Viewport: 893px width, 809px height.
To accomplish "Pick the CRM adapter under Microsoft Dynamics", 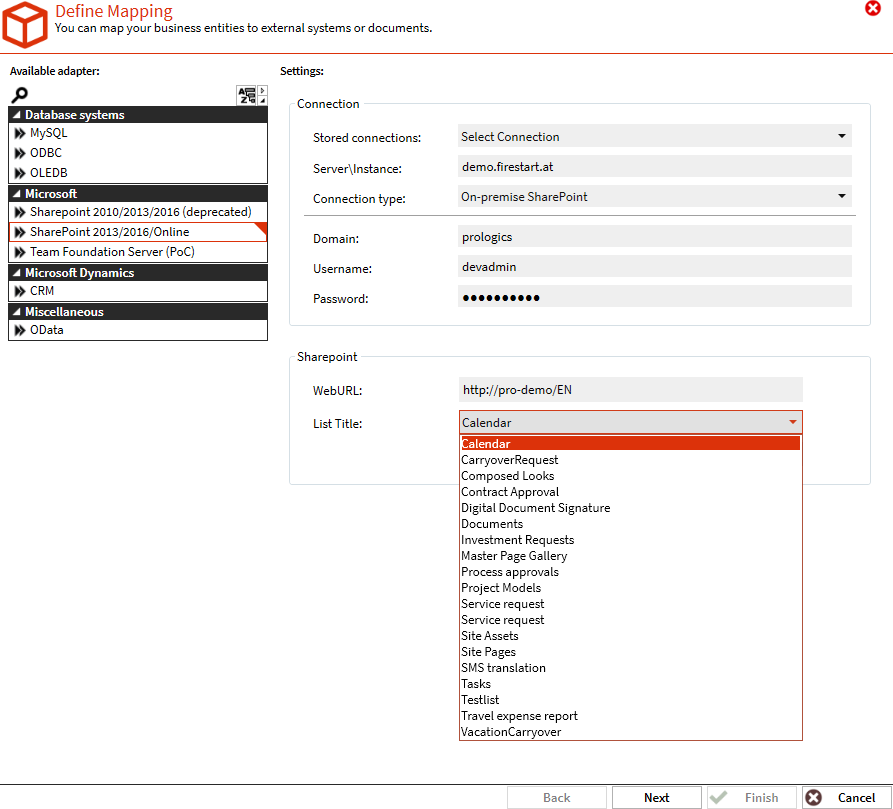I will click(42, 291).
